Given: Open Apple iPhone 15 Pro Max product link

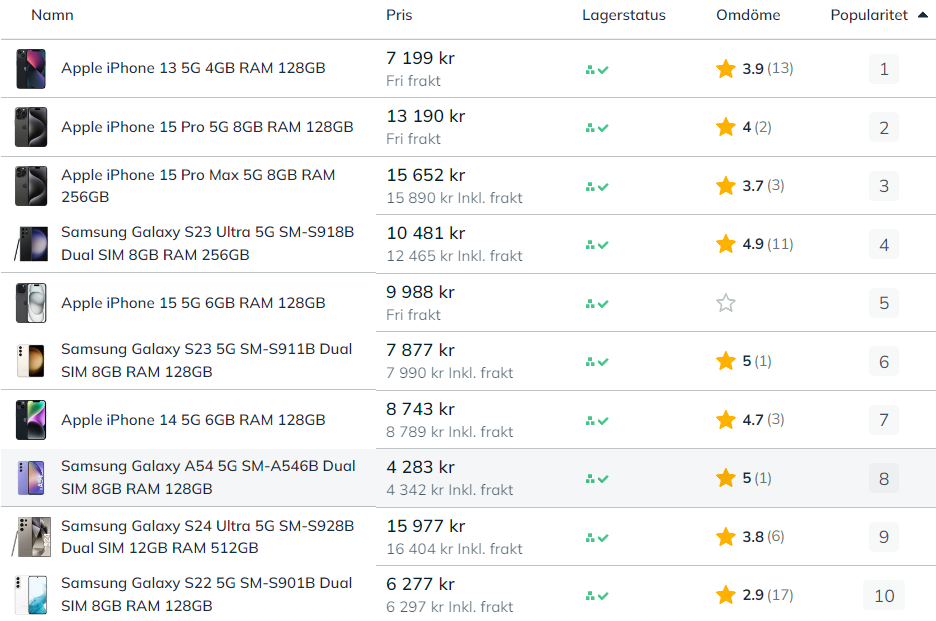Looking at the screenshot, I should (x=198, y=186).
